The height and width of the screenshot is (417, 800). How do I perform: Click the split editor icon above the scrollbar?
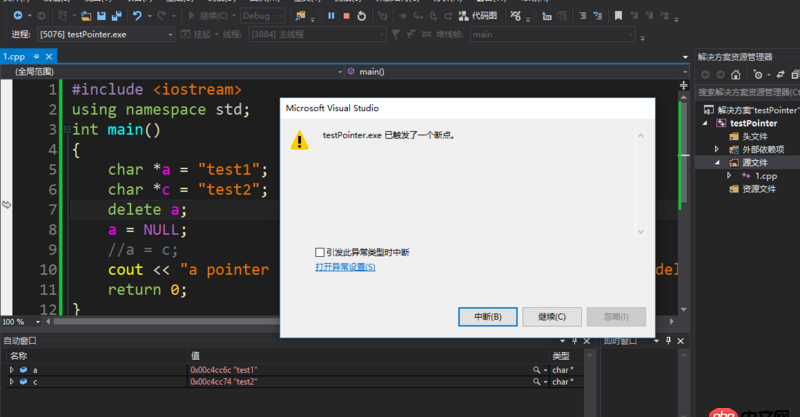click(x=684, y=85)
